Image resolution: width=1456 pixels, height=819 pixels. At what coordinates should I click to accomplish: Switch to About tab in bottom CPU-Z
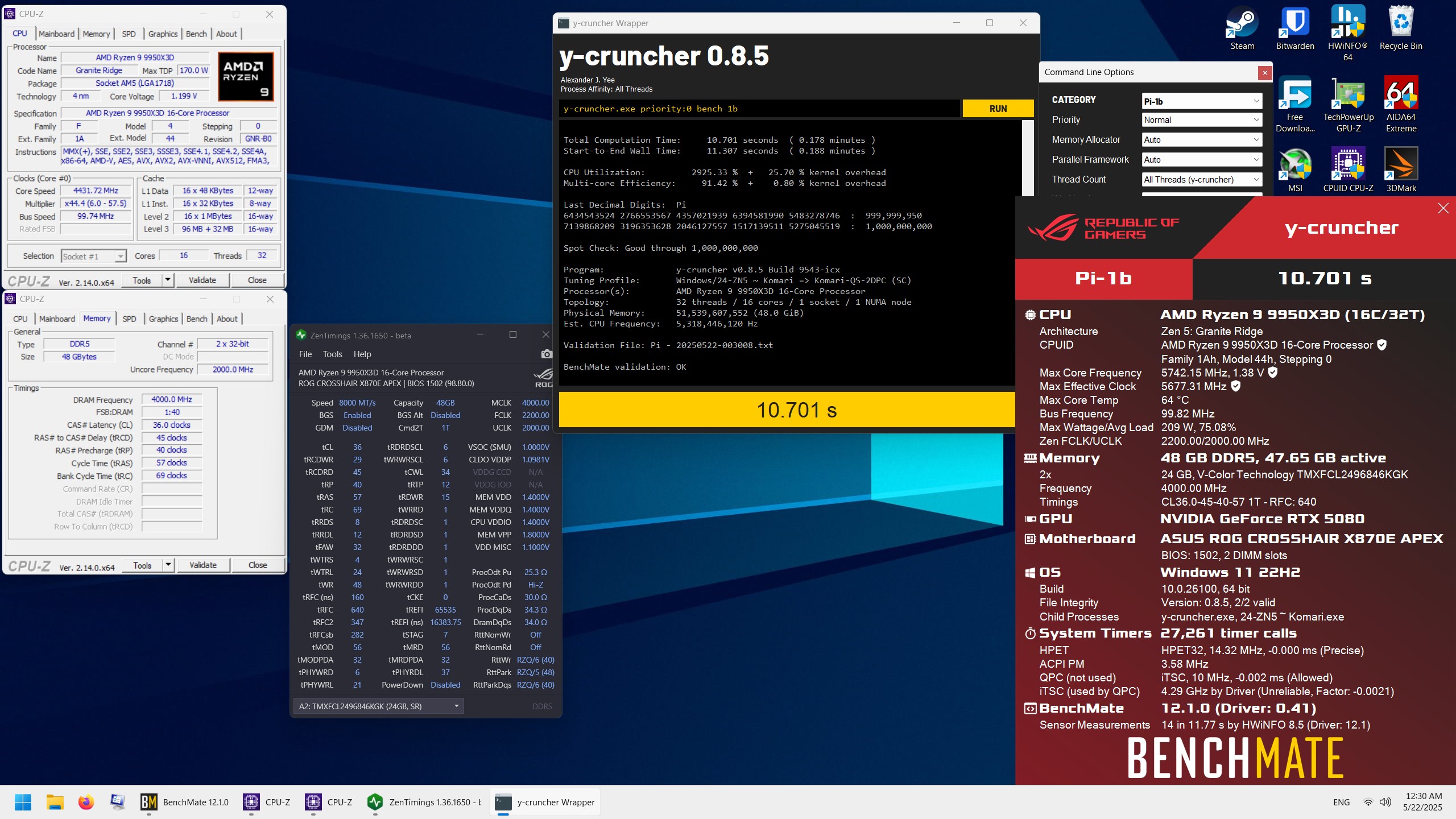(x=227, y=318)
